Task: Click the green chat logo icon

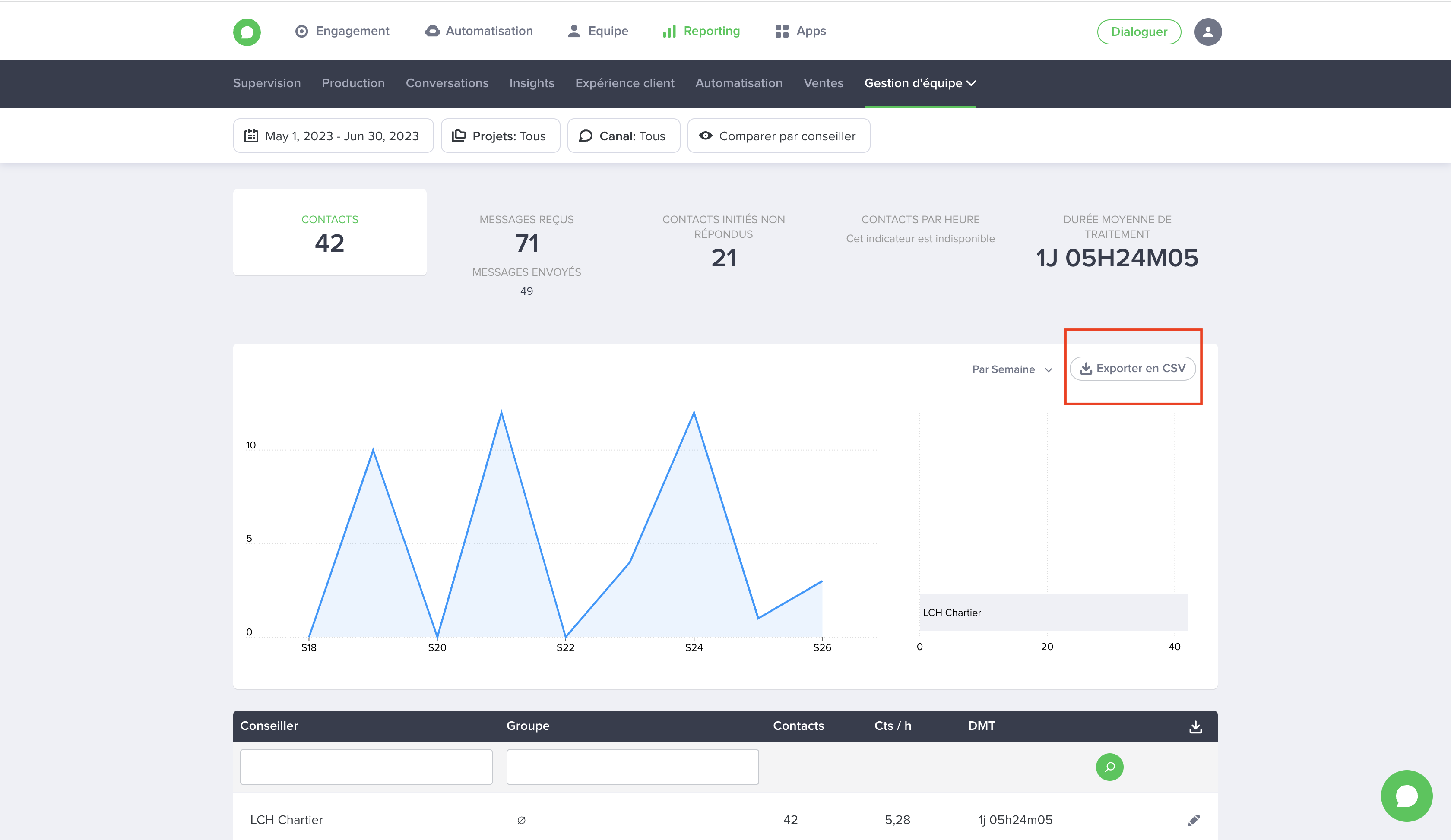Action: click(x=247, y=32)
